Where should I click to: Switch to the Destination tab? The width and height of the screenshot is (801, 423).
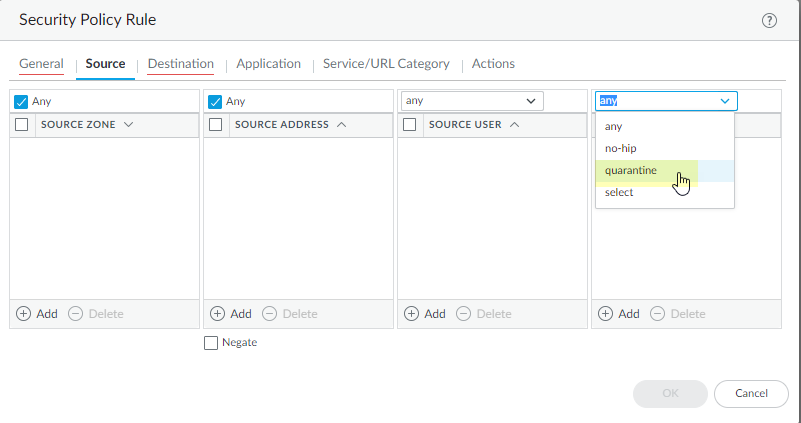pos(180,63)
